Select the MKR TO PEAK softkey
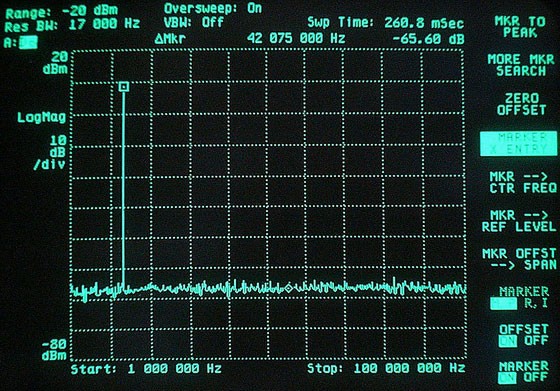This screenshot has width=560, height=391. [520, 27]
